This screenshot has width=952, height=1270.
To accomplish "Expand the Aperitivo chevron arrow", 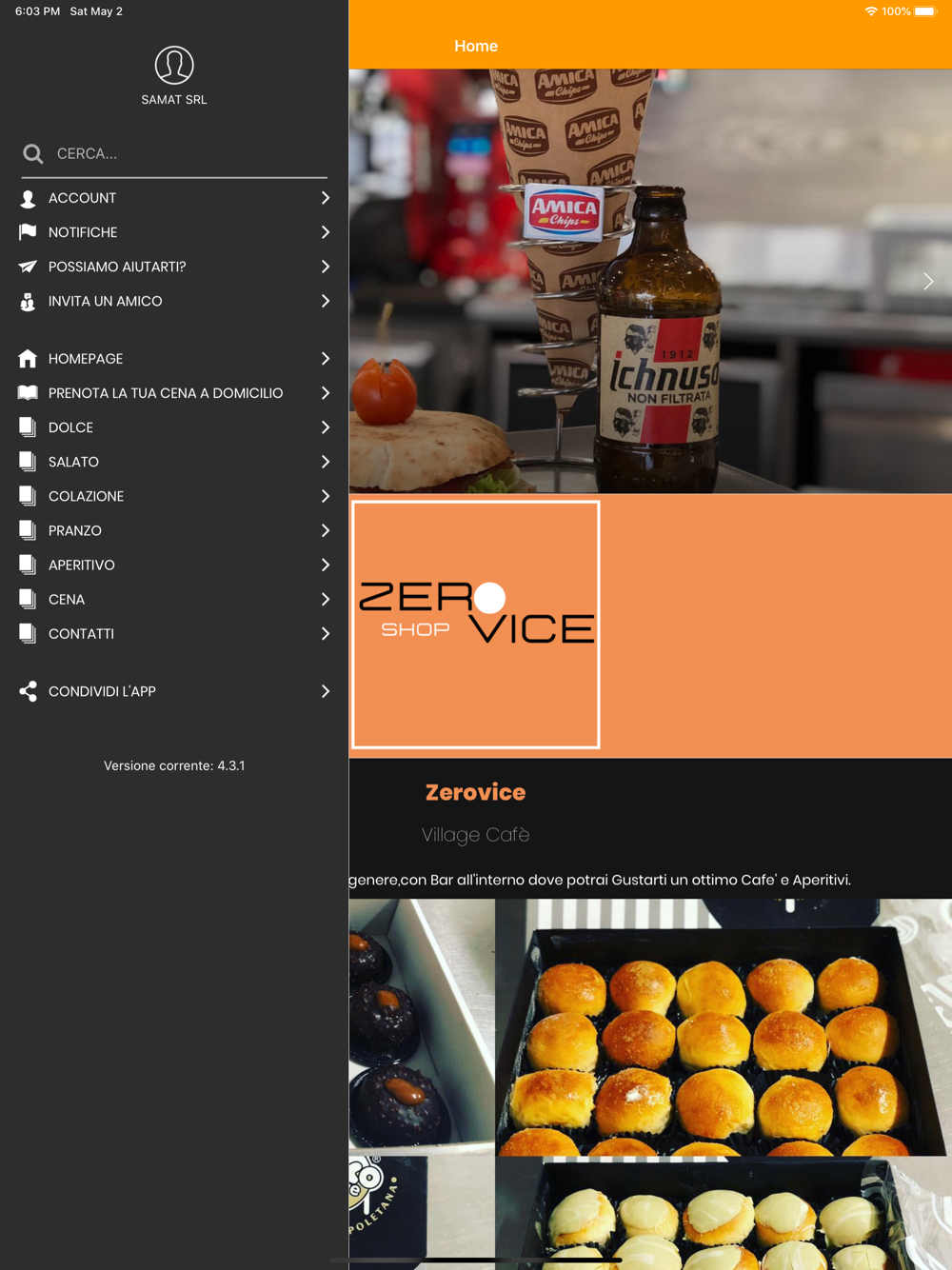I will point(326,565).
